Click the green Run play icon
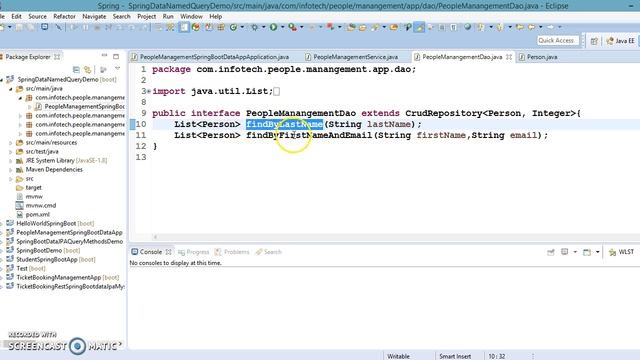Viewport: 640px width, 360px height. [273, 27]
